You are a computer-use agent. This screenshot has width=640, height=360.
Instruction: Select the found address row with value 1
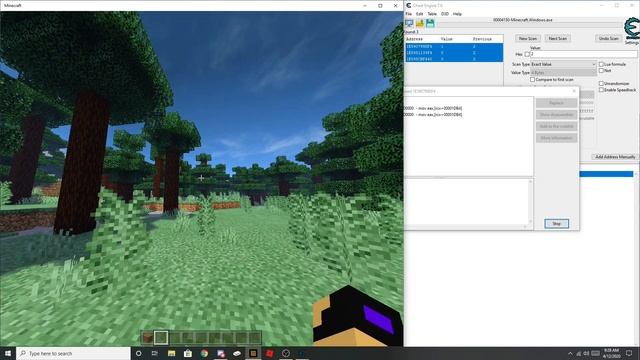[x=454, y=47]
